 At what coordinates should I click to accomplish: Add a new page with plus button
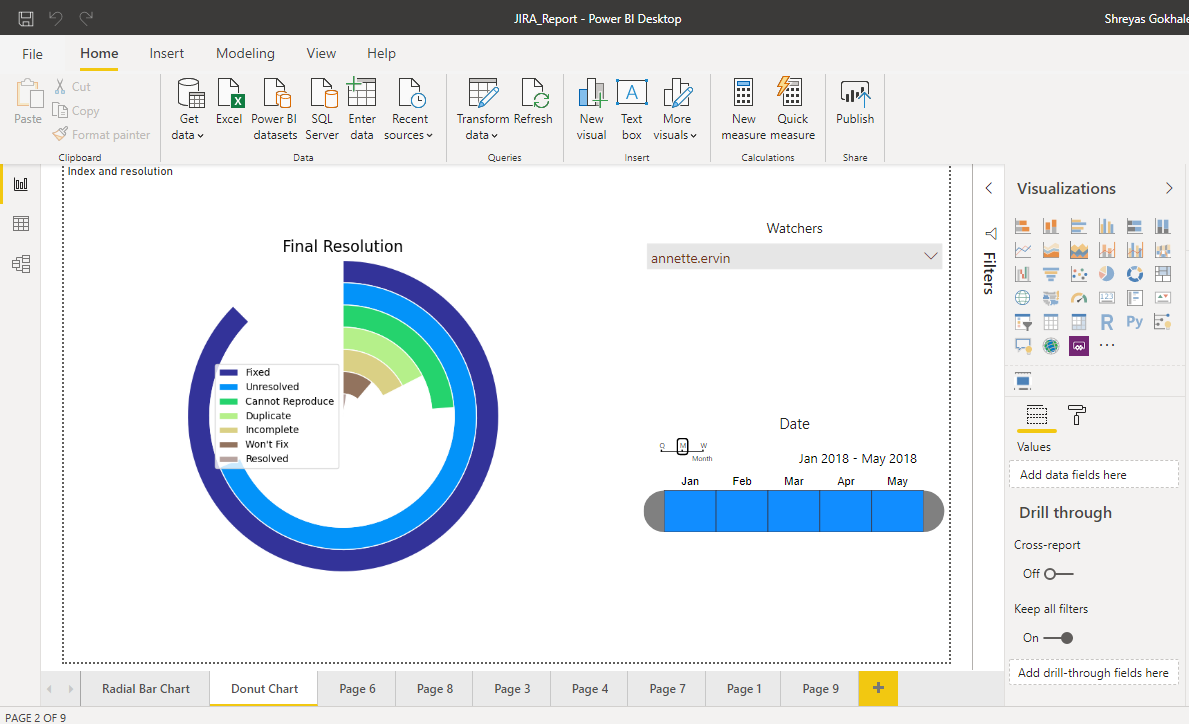[878, 688]
